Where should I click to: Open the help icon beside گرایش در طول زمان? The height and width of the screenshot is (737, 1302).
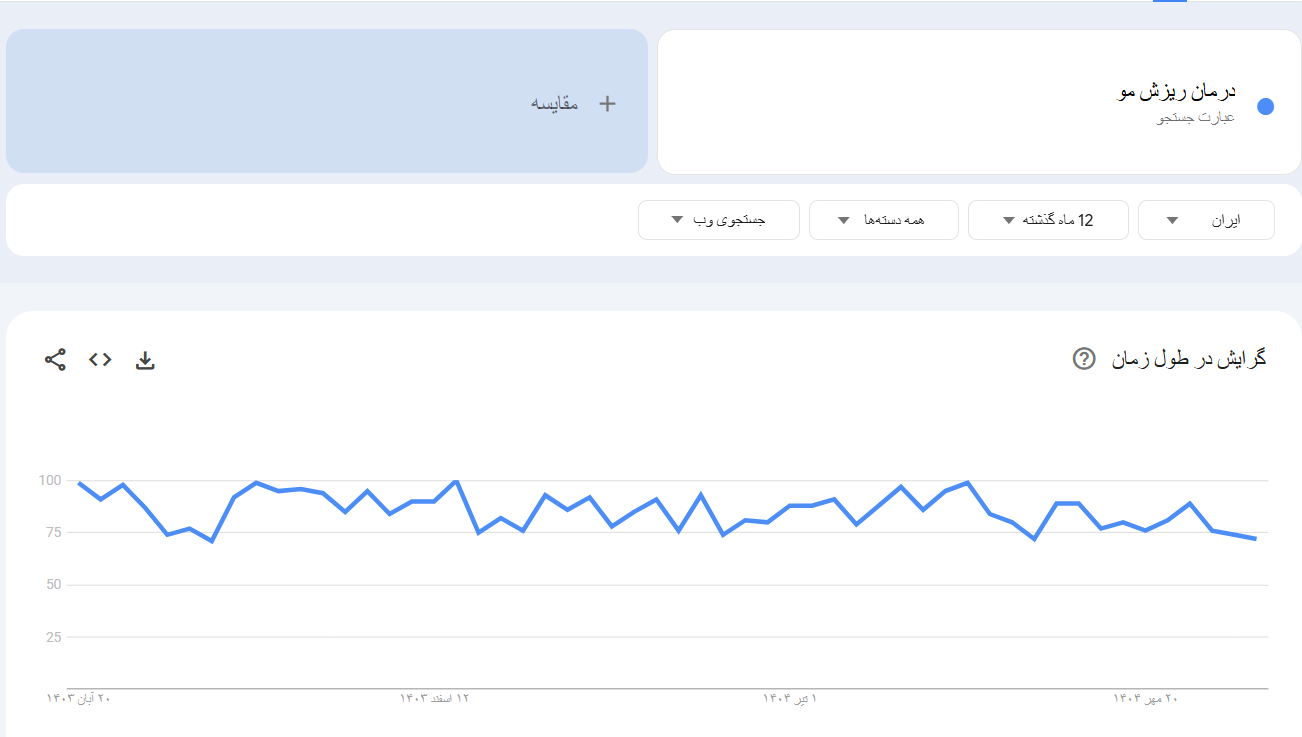(x=1083, y=358)
